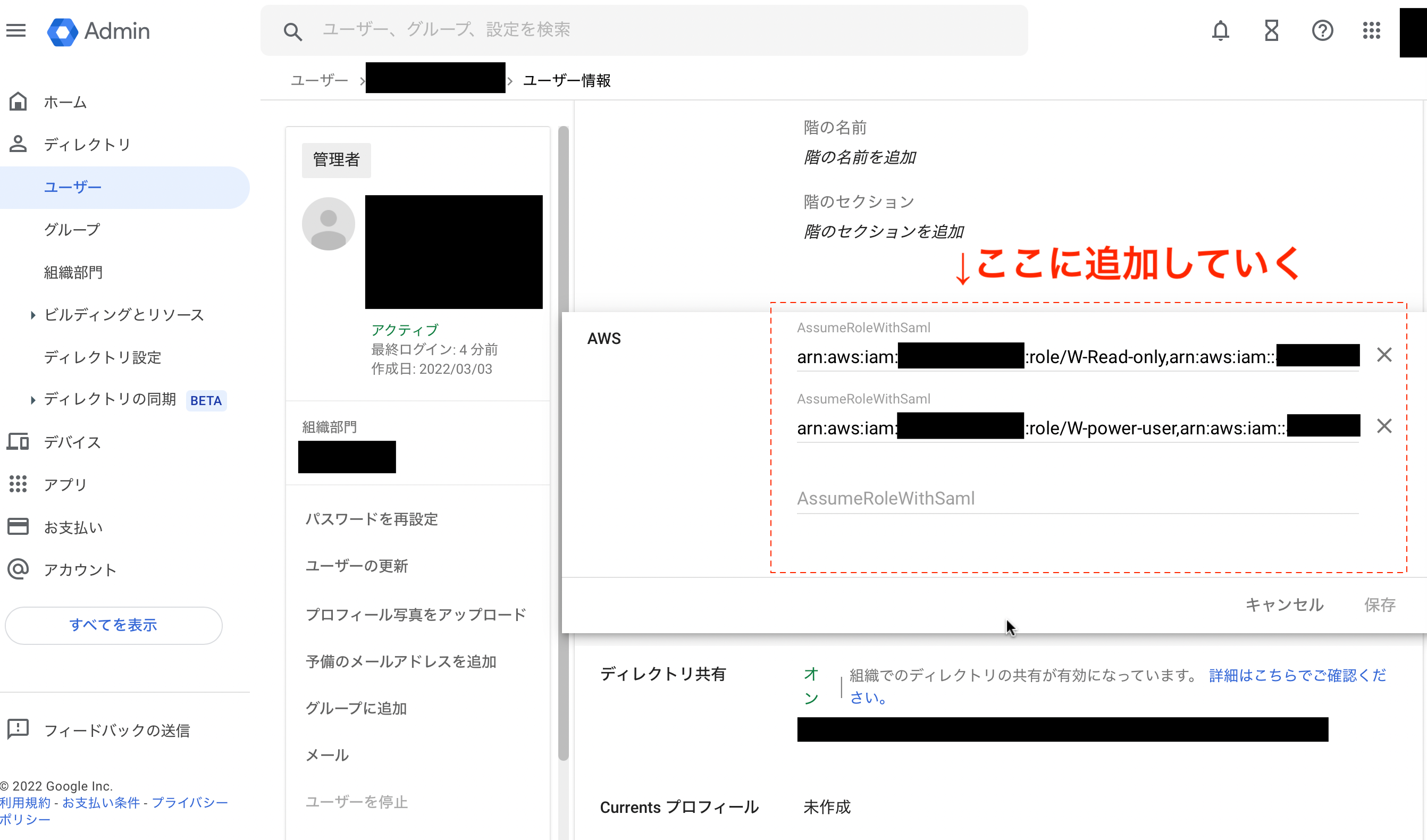Click キャンセル button
This screenshot has width=1427, height=840.
pyautogui.click(x=1285, y=605)
